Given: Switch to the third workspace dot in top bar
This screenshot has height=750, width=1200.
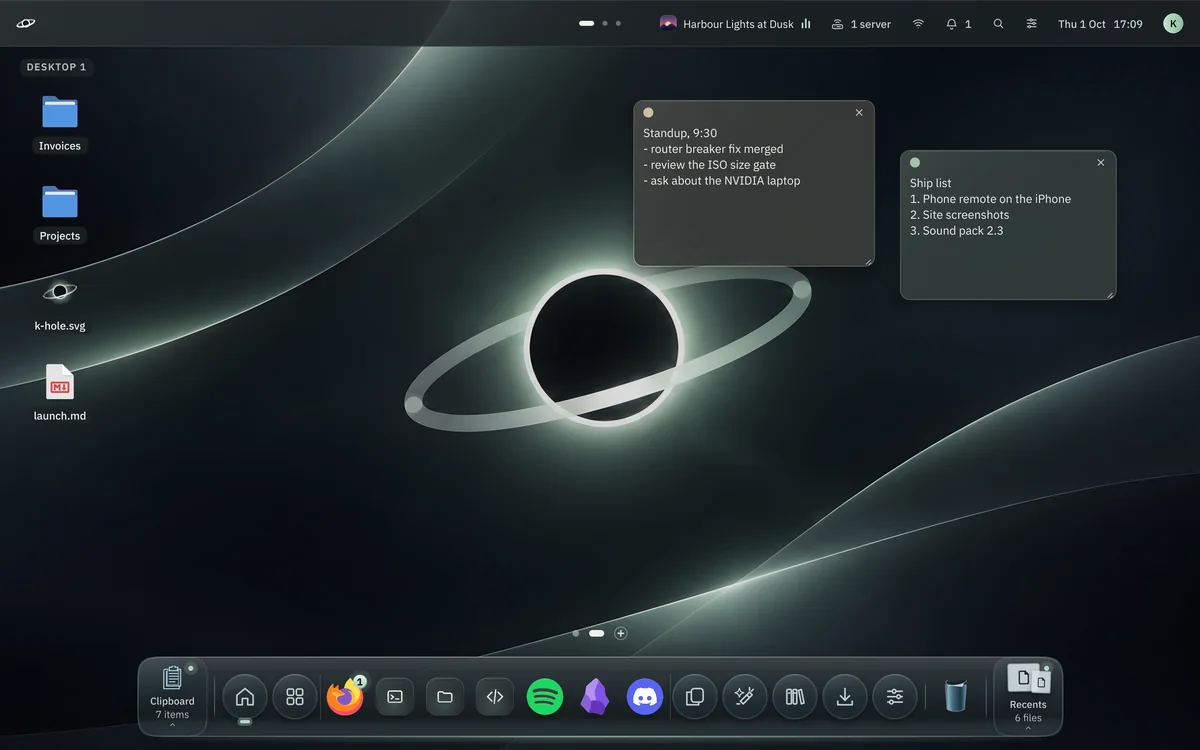Looking at the screenshot, I should point(618,23).
